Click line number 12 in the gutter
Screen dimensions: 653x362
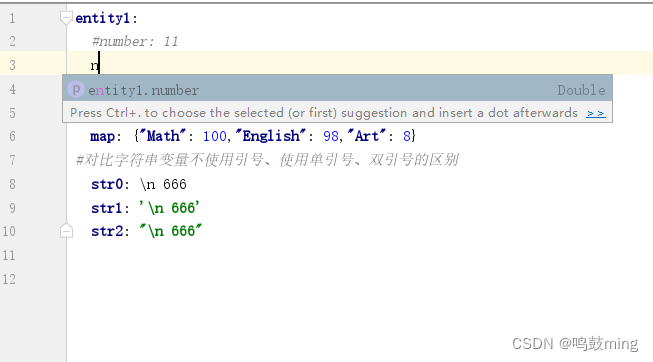pyautogui.click(x=9, y=279)
